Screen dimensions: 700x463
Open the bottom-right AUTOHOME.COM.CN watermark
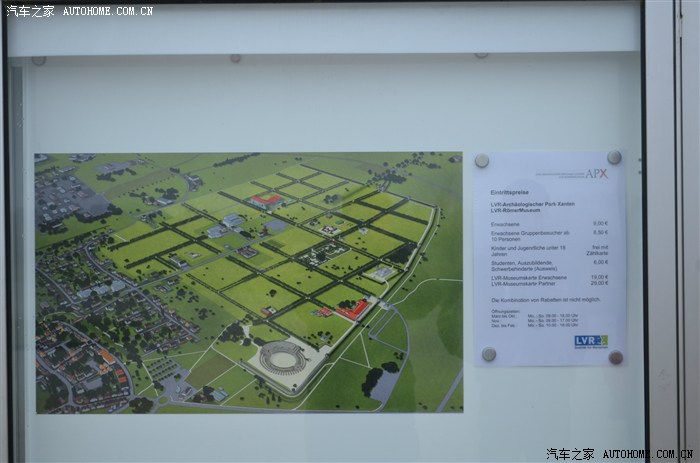click(x=620, y=453)
